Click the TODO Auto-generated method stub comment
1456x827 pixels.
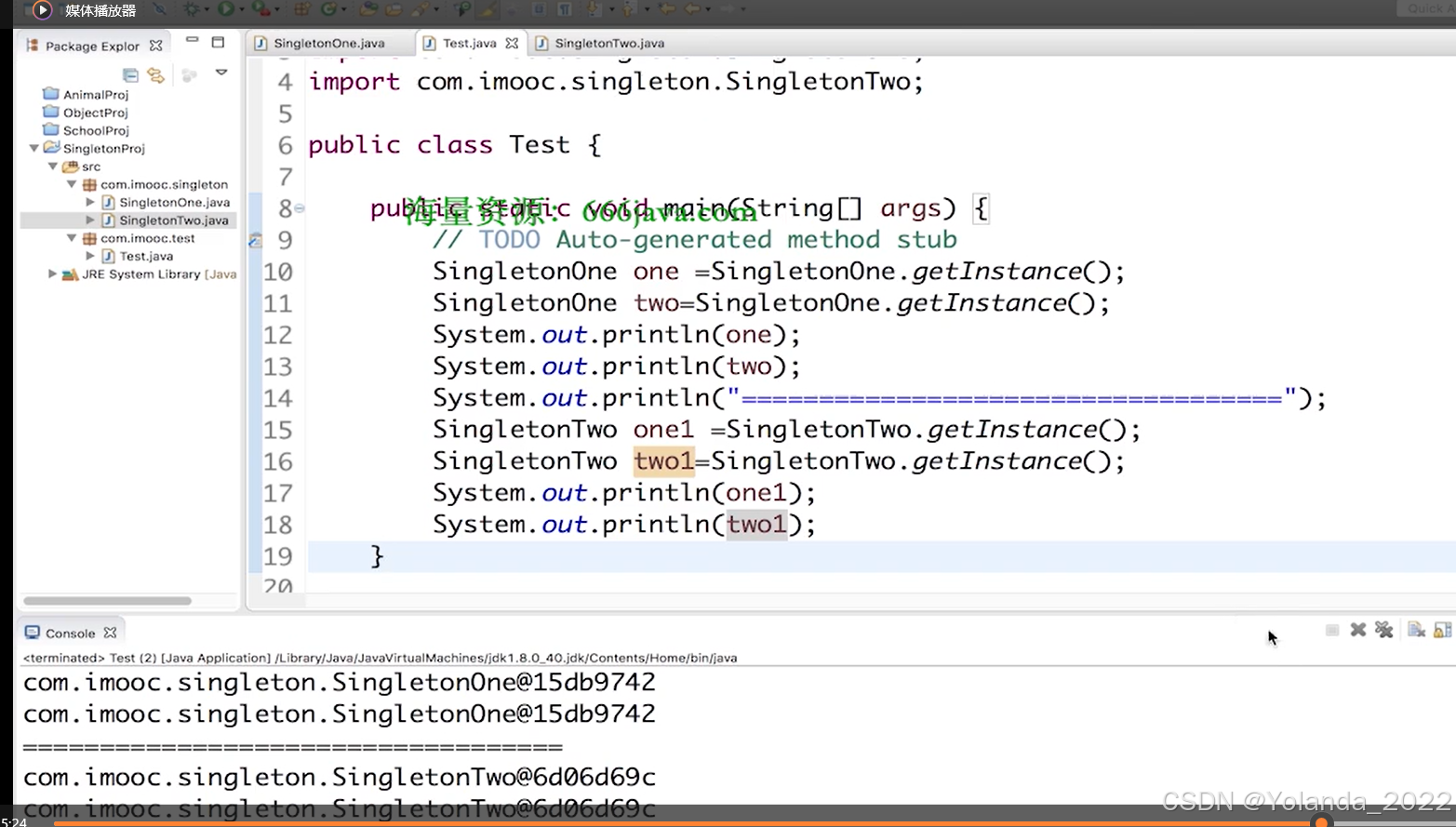694,240
